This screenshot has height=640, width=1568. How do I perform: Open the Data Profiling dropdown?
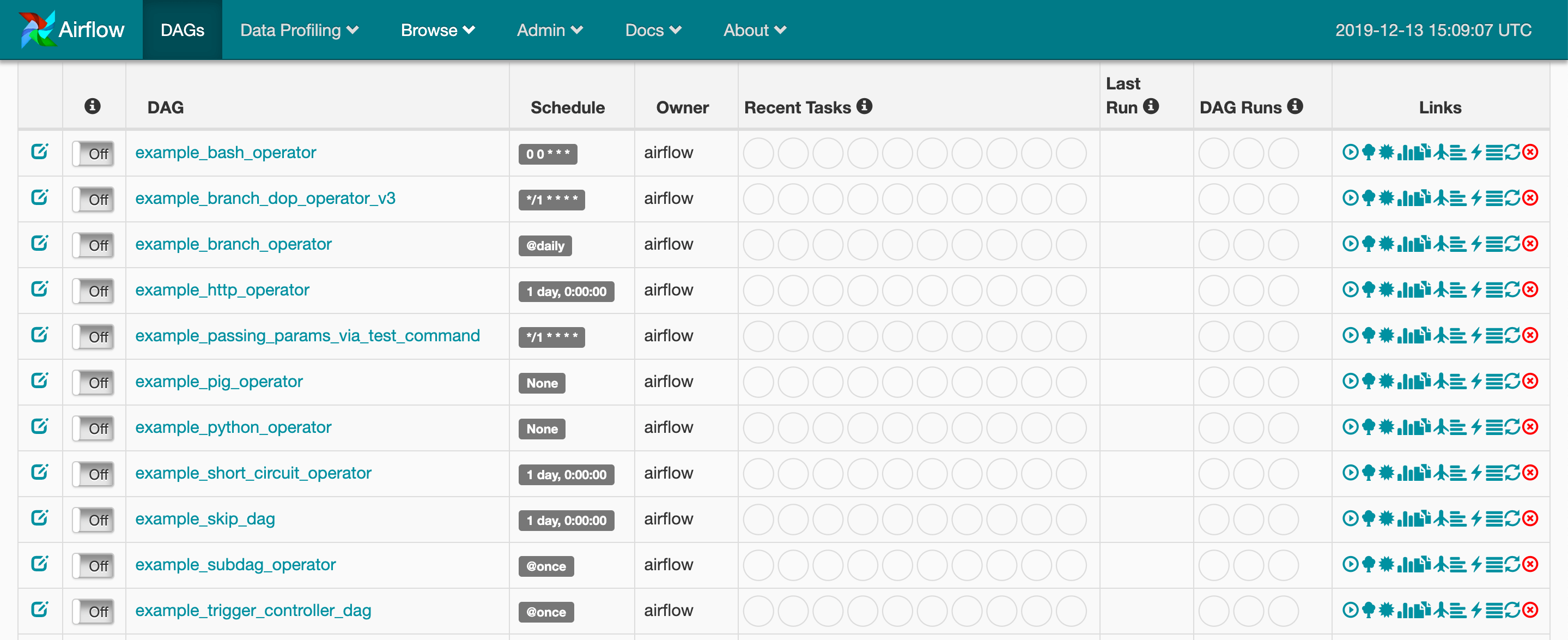point(299,30)
